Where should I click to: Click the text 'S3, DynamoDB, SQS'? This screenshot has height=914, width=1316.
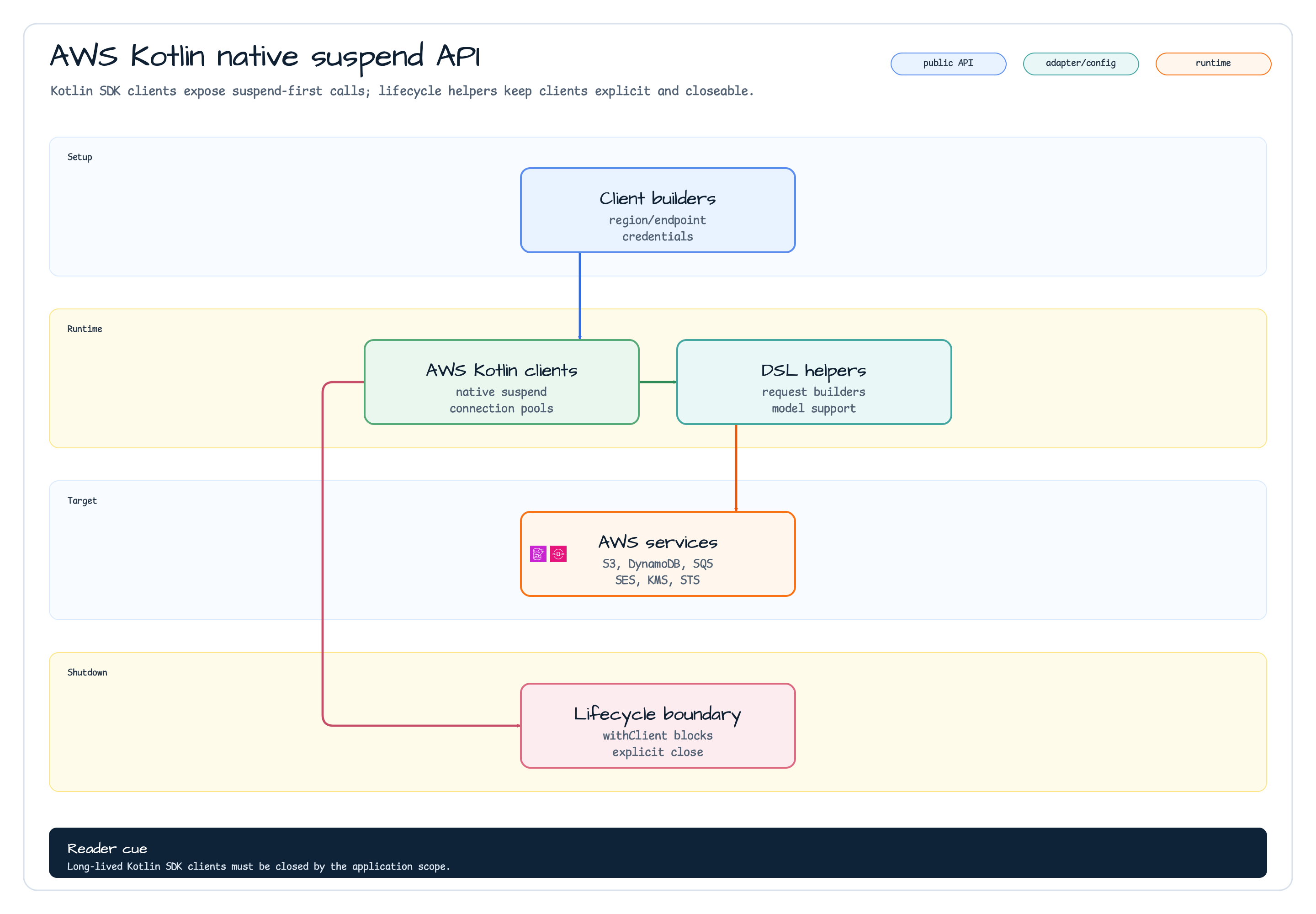[658, 564]
